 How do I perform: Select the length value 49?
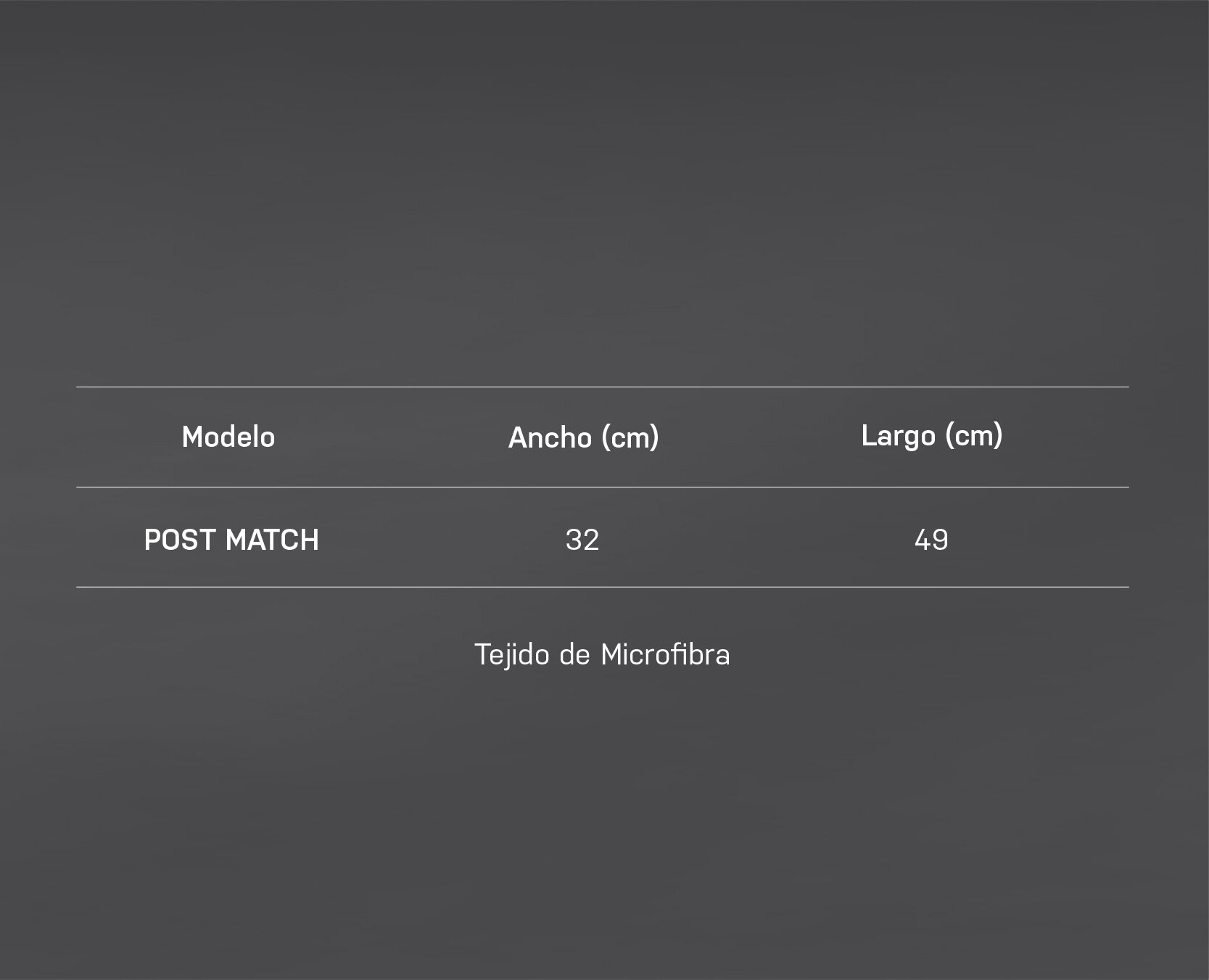tap(932, 540)
